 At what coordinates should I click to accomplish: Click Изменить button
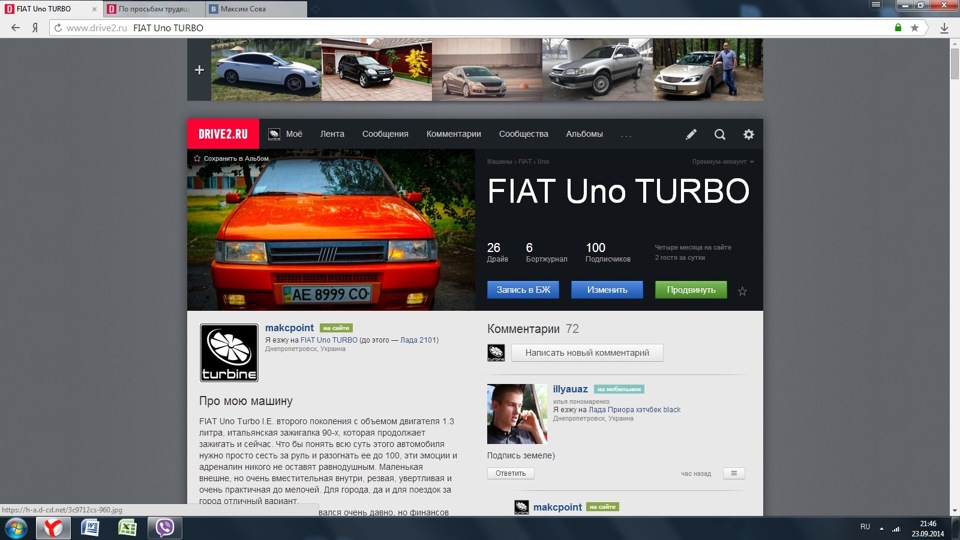click(x=607, y=290)
